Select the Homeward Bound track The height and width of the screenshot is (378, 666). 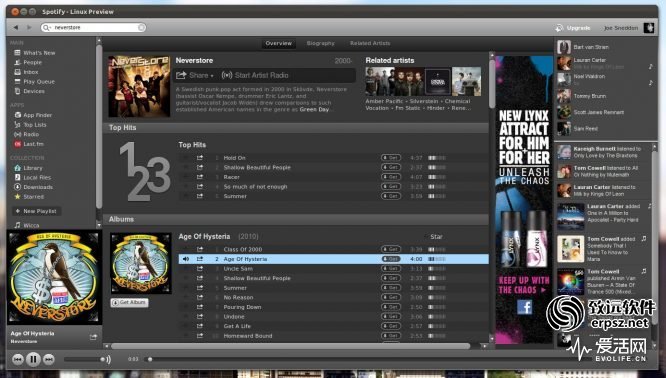[x=248, y=336]
